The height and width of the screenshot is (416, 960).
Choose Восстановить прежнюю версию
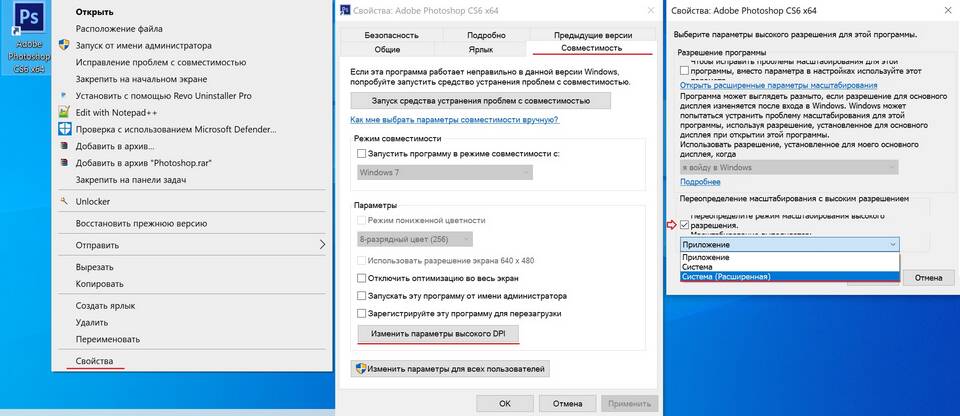coord(141,224)
